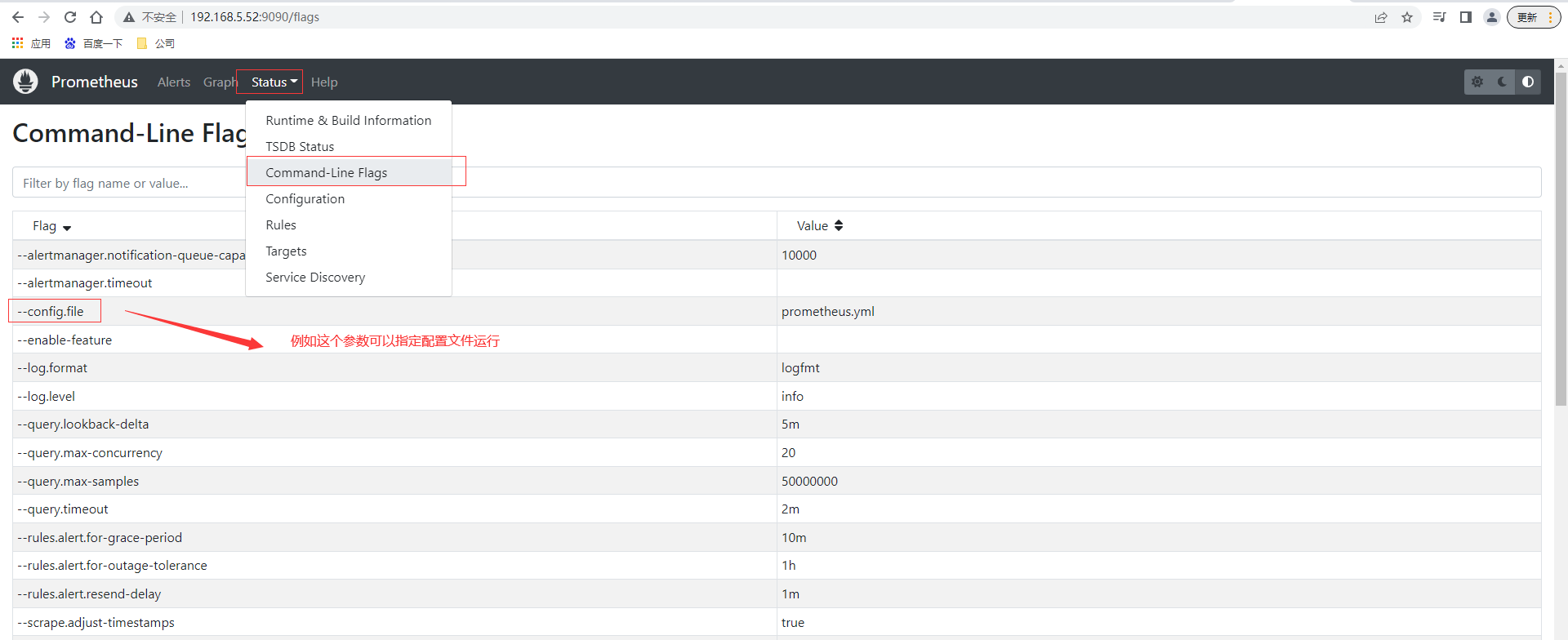This screenshot has width=1568, height=640.
Task: Select the info value cell
Action: point(1159,396)
